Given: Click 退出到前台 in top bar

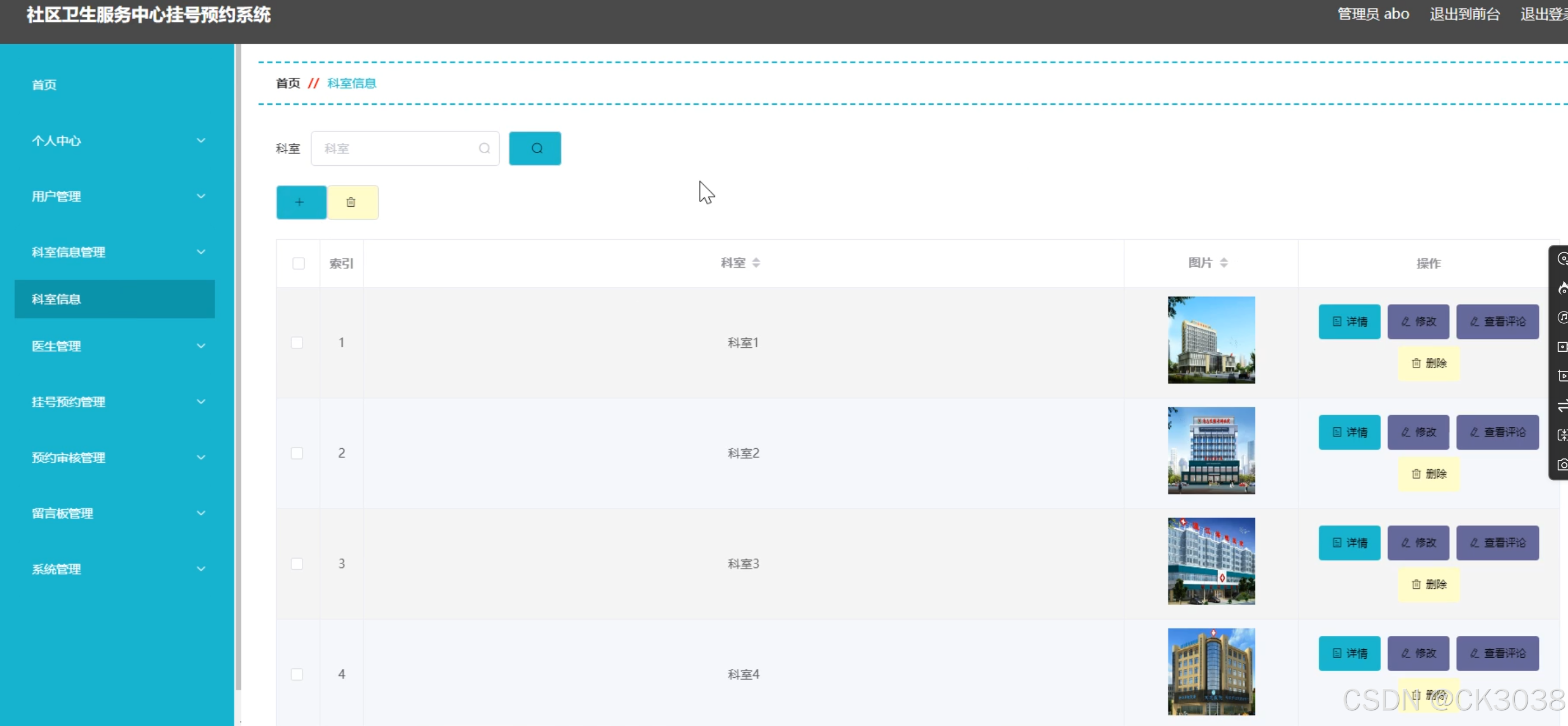Looking at the screenshot, I should (1464, 14).
